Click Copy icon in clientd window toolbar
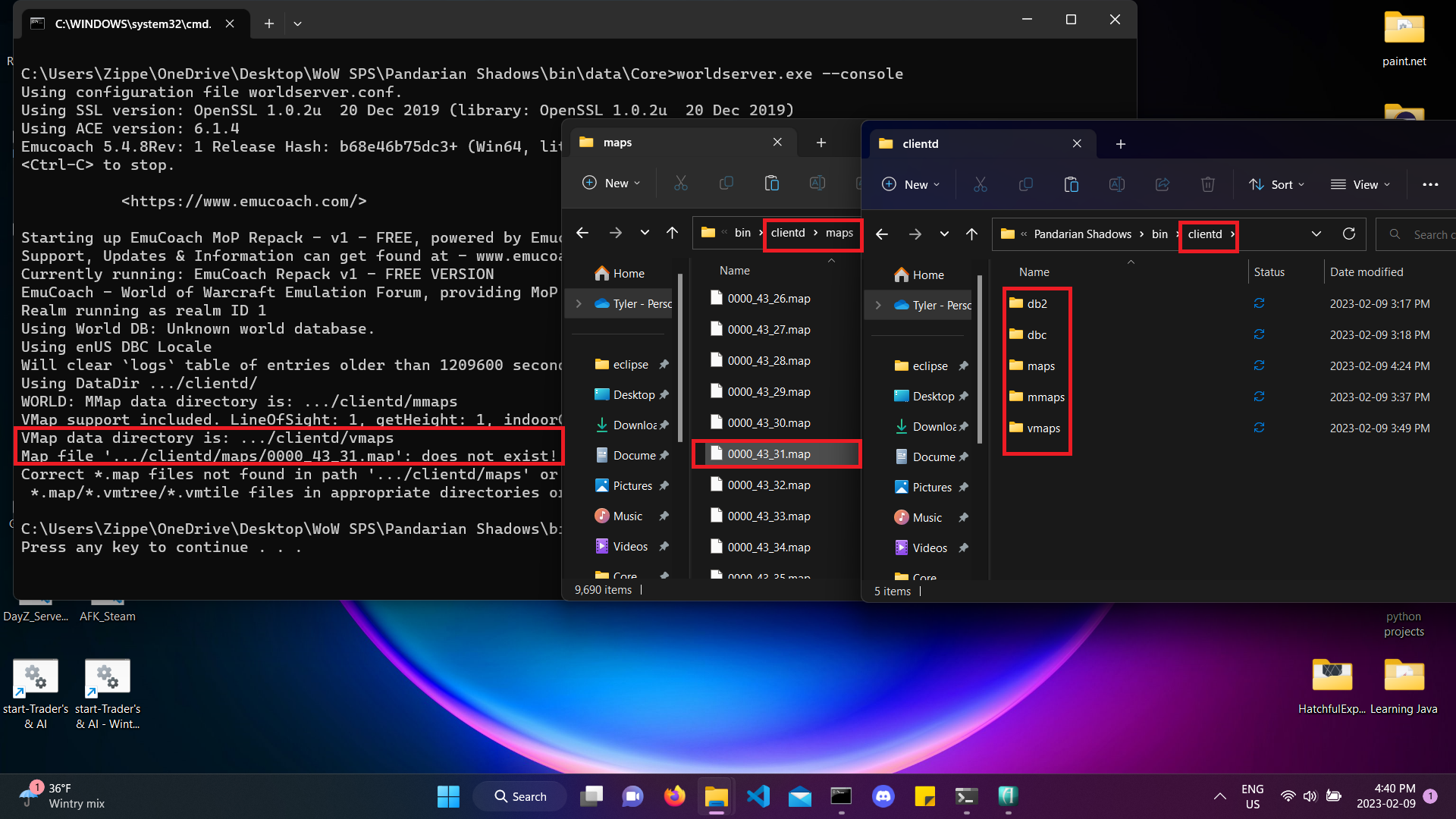This screenshot has width=1456, height=819. point(1026,184)
